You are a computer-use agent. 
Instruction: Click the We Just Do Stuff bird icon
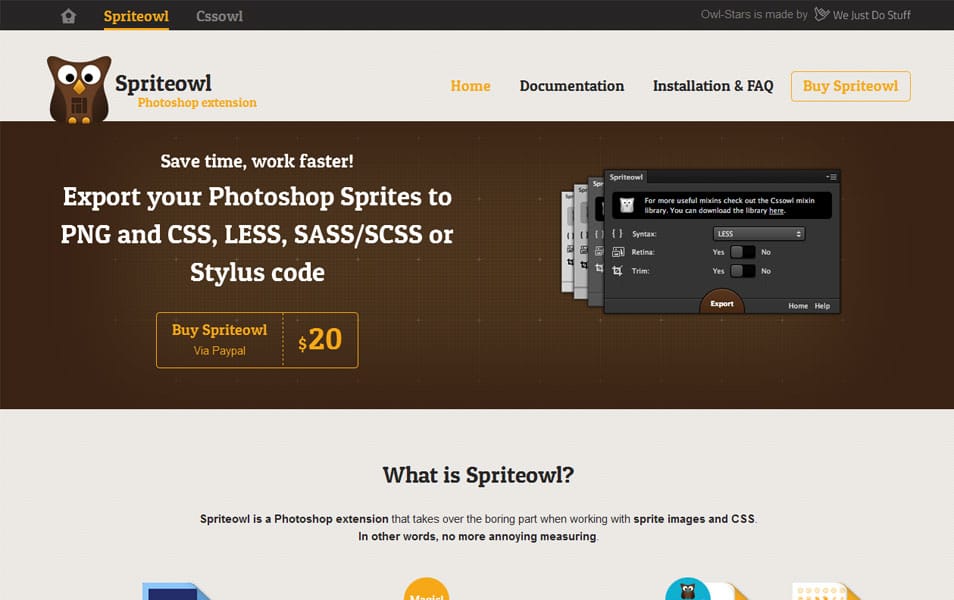pos(821,14)
